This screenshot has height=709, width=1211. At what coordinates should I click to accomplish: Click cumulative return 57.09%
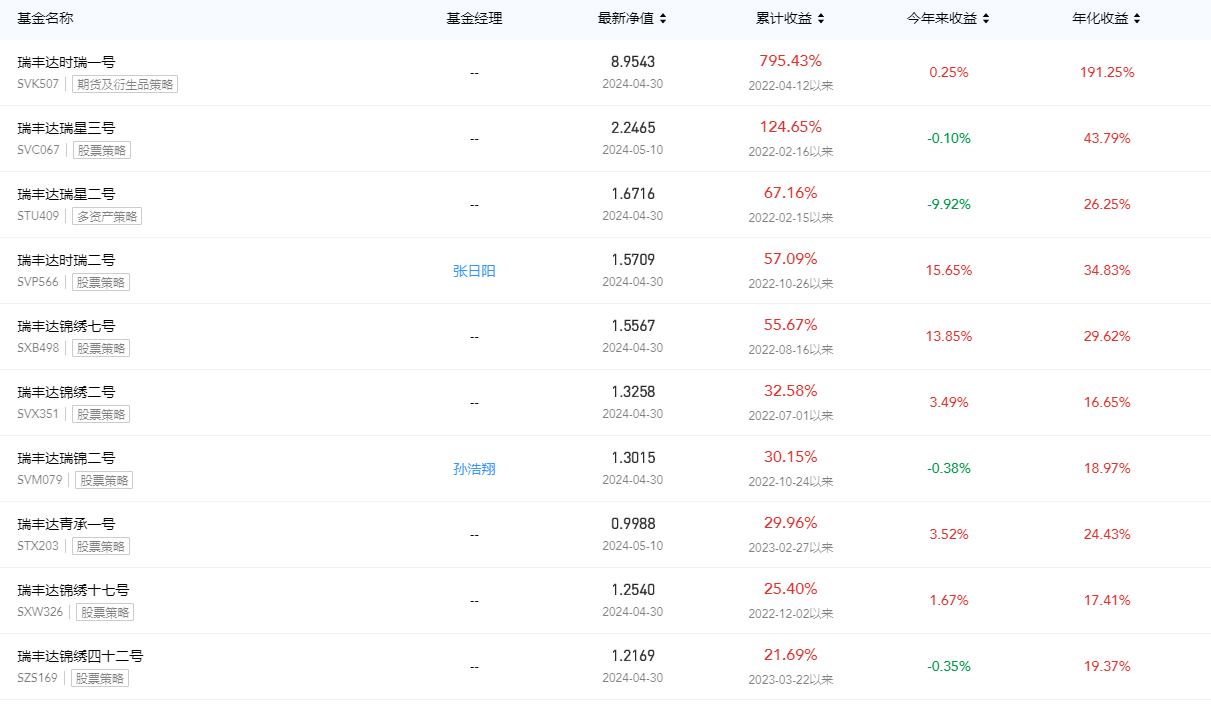pos(790,259)
